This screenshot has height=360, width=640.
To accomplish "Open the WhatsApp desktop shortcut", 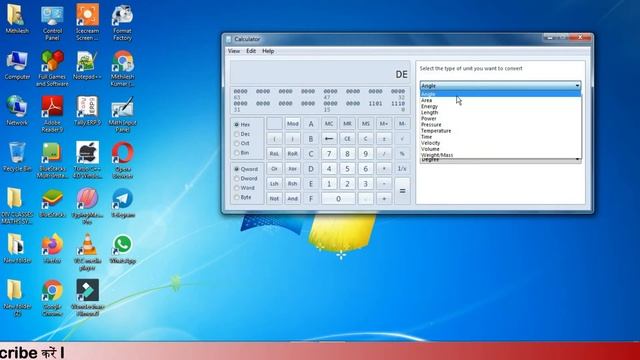I will tap(122, 249).
